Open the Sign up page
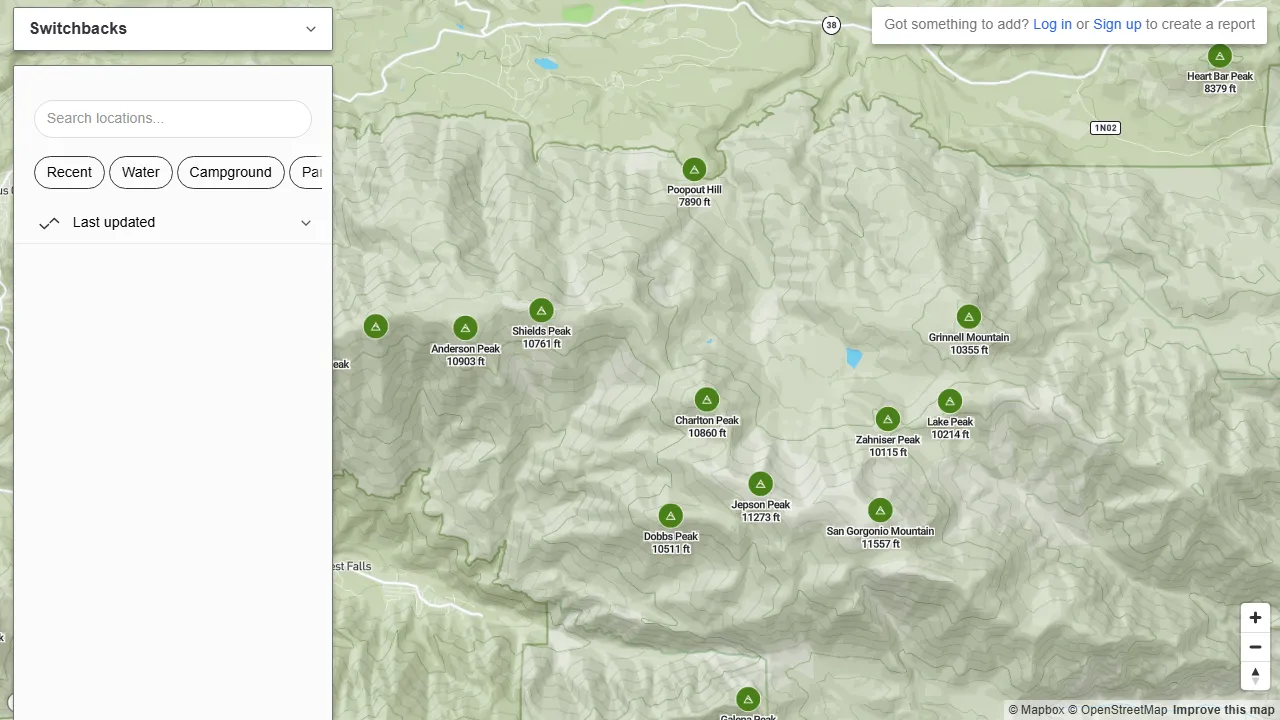Screen dimensions: 1280x720 1117,24
